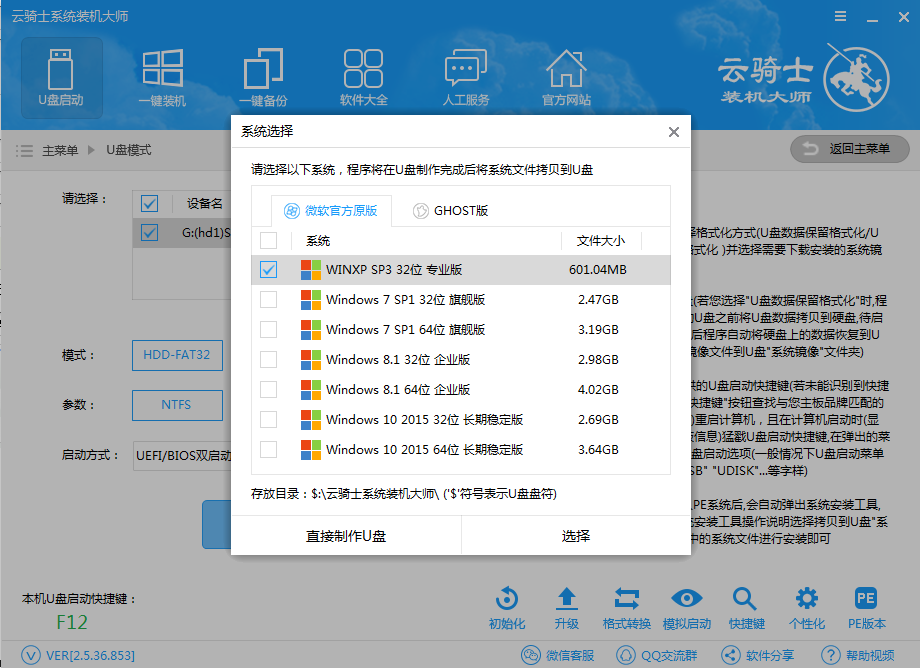Screen dimensions: 920x668
Task: Open the UEFI/BIOS双启动 boot method selector
Action: (x=185, y=455)
